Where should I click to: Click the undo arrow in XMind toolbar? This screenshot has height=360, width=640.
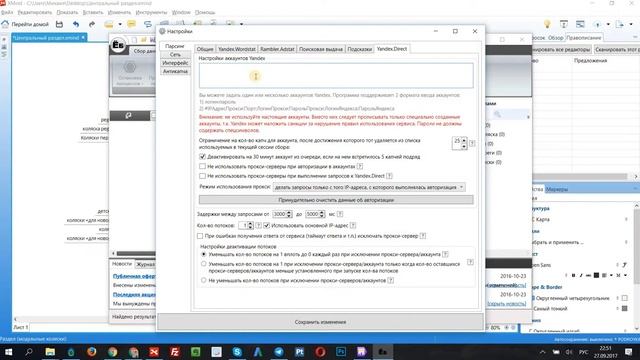click(76, 24)
